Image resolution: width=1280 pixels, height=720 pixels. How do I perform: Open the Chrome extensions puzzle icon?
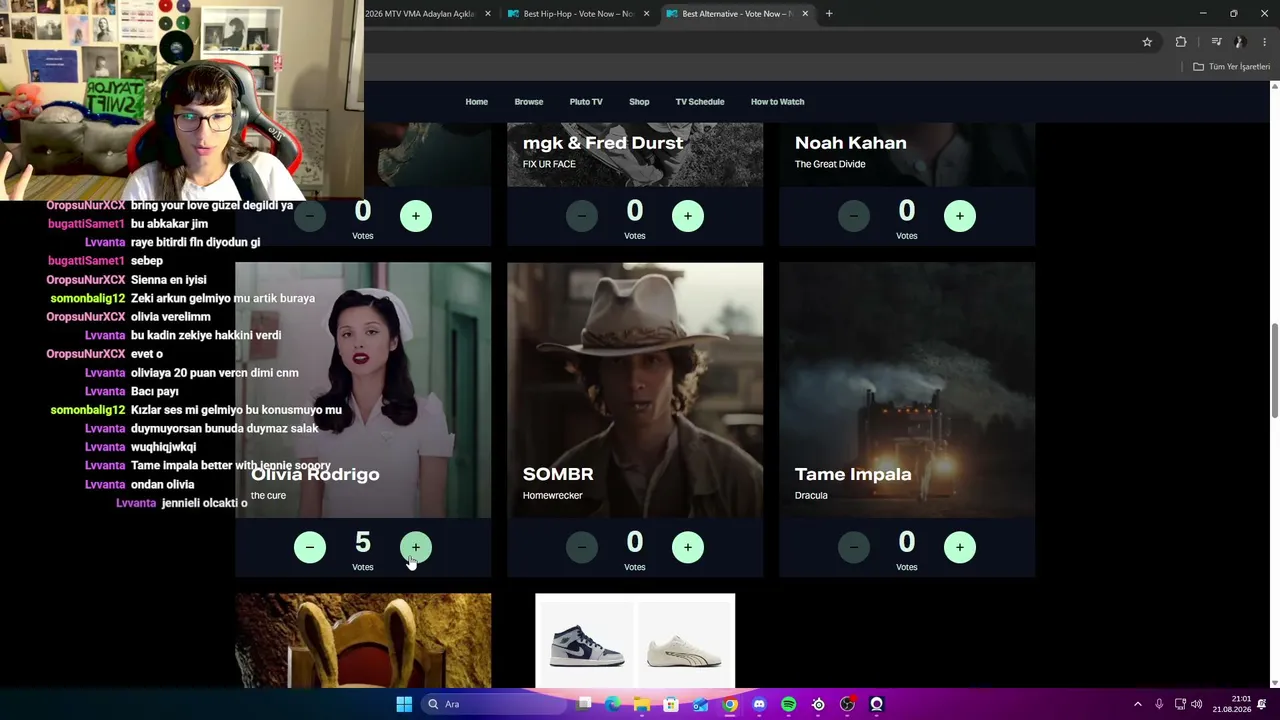[x=1181, y=42]
